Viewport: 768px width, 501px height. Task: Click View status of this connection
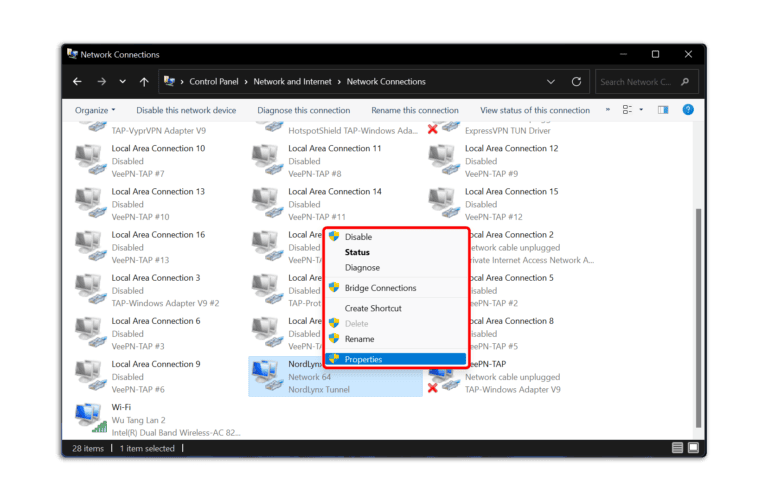pos(535,110)
